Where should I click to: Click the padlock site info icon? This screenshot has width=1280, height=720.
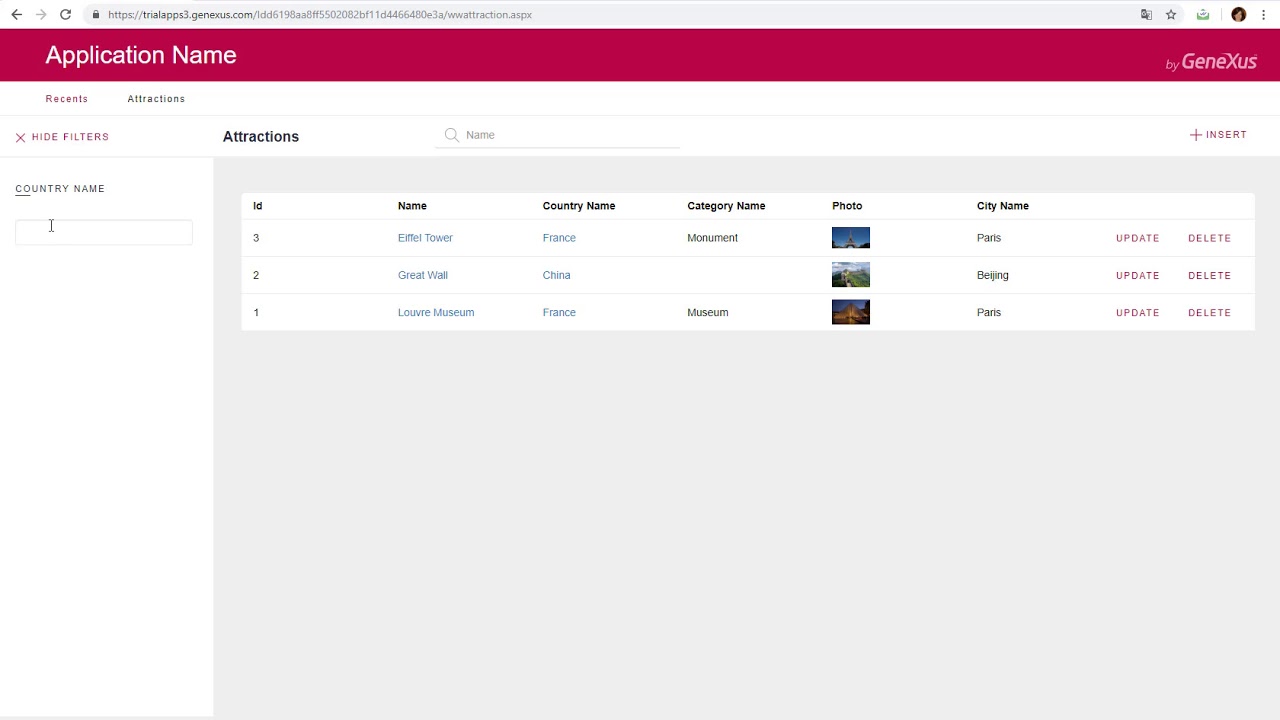pyautogui.click(x=95, y=15)
